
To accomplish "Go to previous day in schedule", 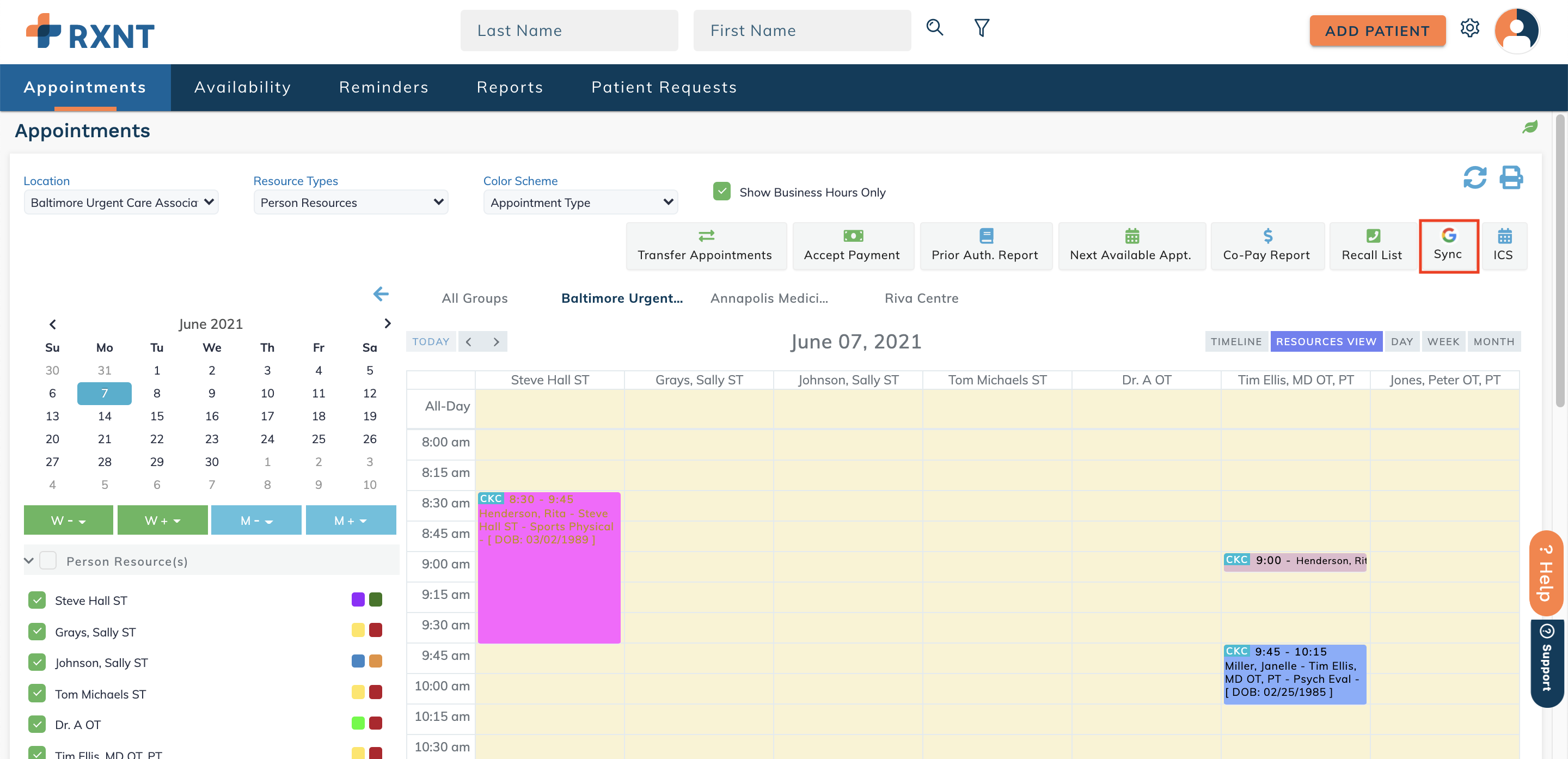I will point(469,341).
